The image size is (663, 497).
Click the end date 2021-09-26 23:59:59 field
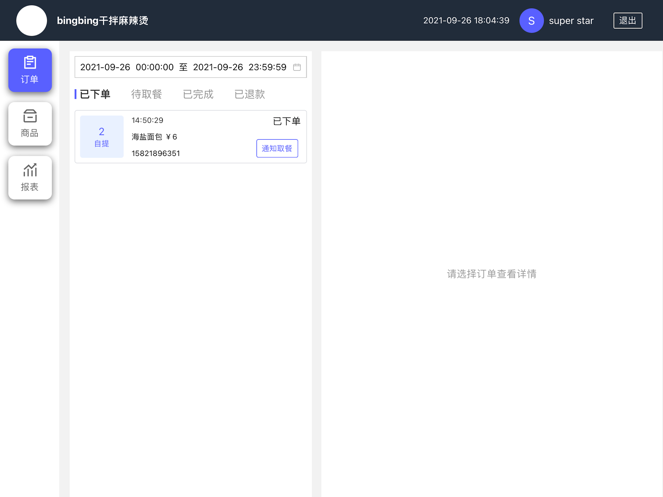point(239,67)
